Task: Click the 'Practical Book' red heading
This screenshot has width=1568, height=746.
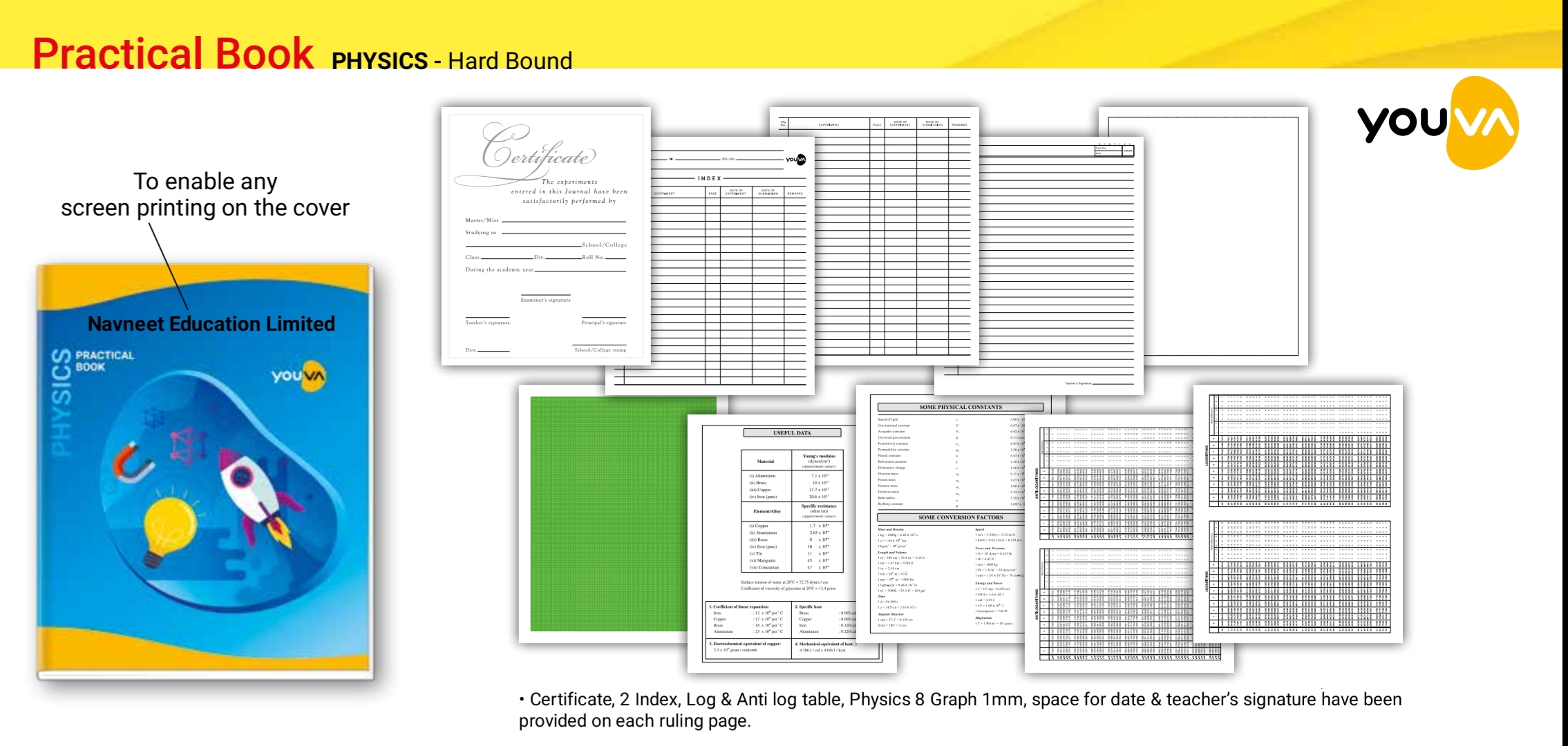Action: click(x=173, y=54)
